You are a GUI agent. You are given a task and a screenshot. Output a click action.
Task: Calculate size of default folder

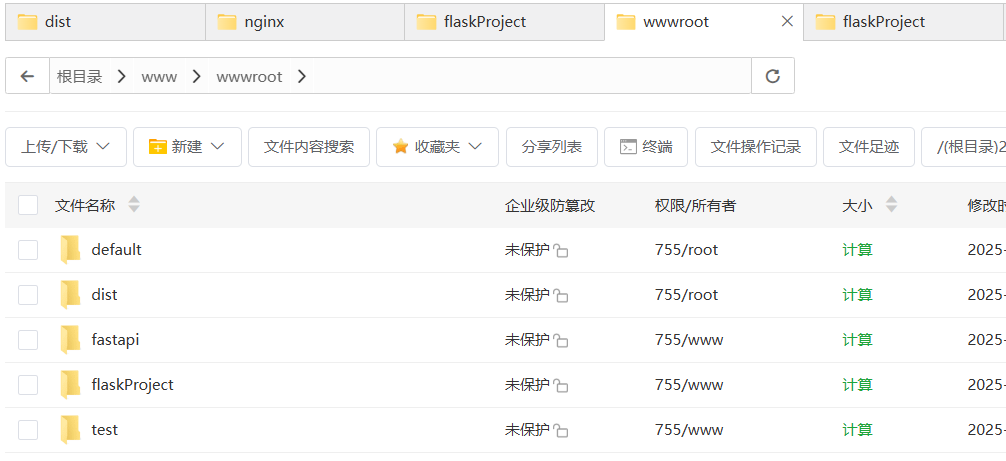coord(857,249)
